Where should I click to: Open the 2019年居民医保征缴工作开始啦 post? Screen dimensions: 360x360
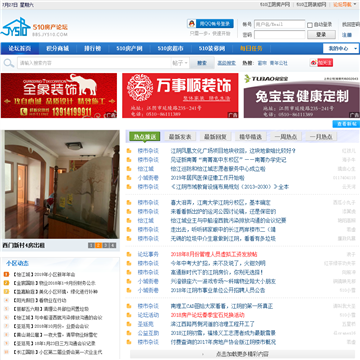(207, 178)
